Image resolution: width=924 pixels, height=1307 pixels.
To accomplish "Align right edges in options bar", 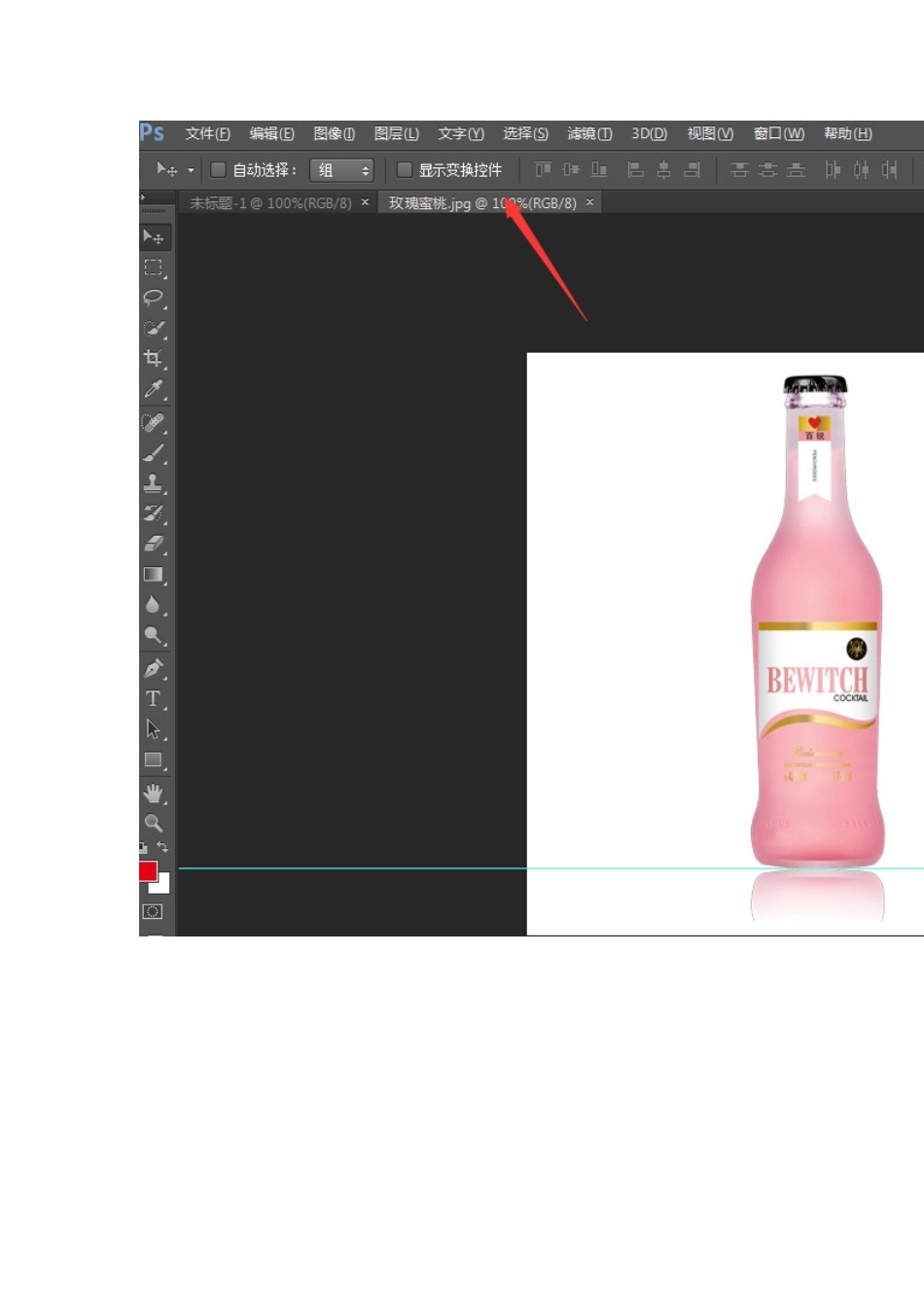I will click(x=693, y=170).
